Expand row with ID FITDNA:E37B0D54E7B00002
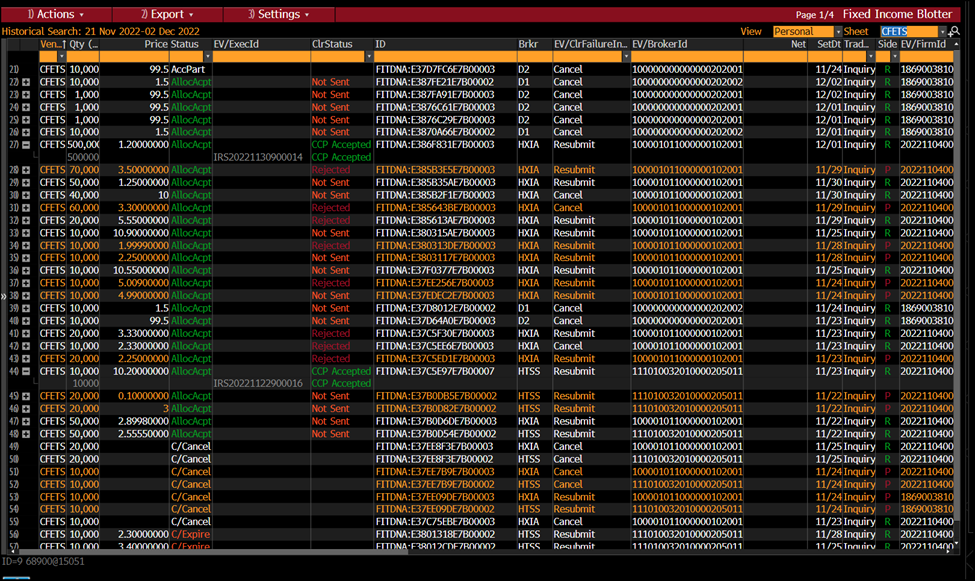Image resolution: width=975 pixels, height=581 pixels. point(26,434)
